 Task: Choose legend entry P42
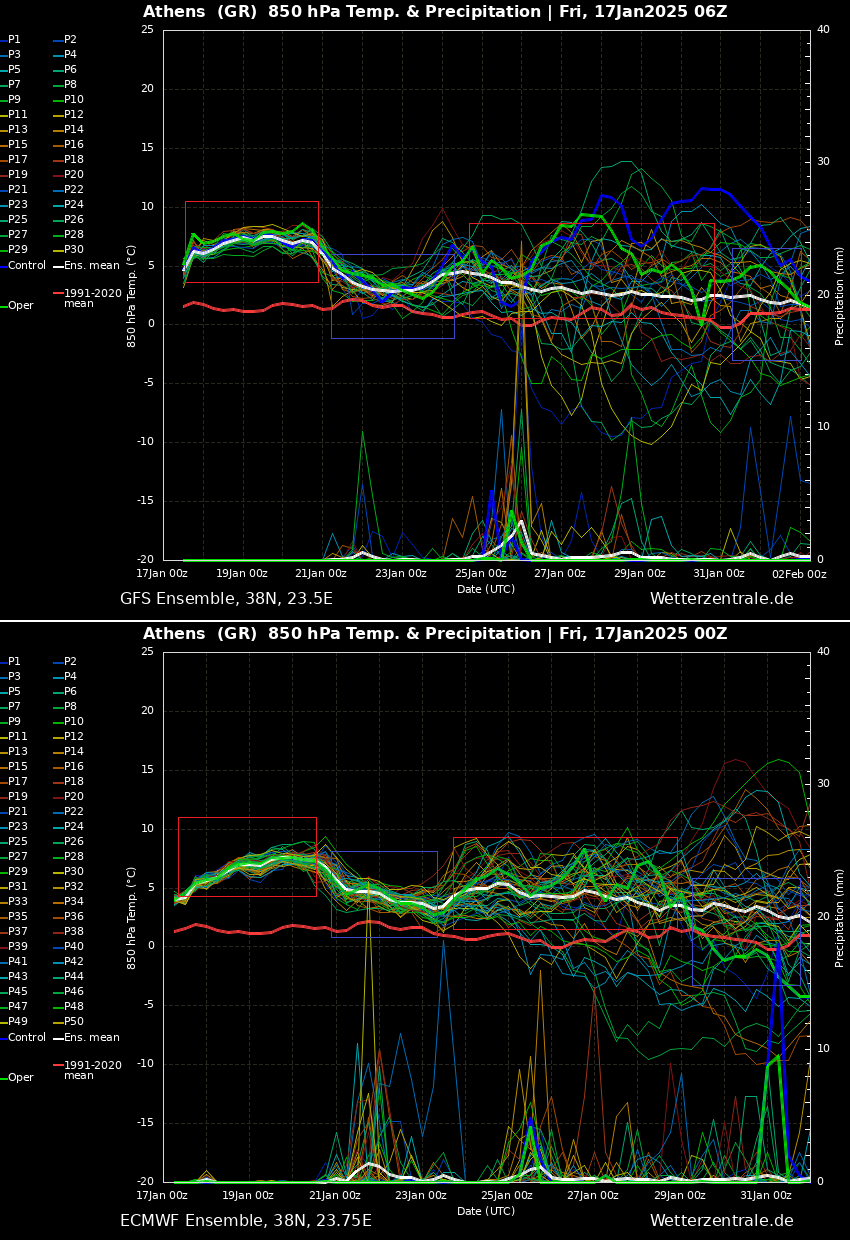pos(70,961)
